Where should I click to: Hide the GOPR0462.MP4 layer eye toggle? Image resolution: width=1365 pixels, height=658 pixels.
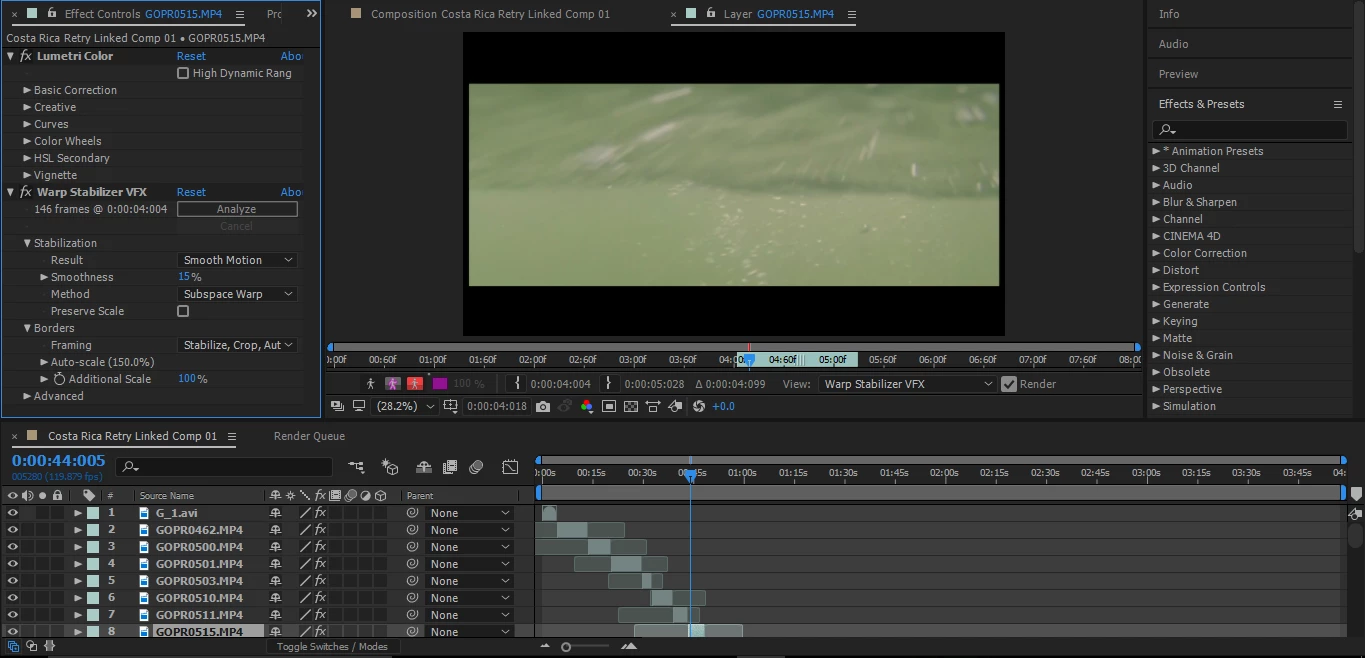point(13,530)
